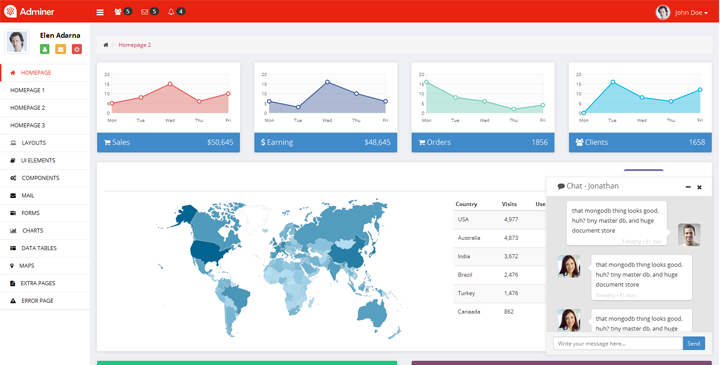This screenshot has width=720, height=365.
Task: Click the United States on the world map
Action: click(x=208, y=251)
